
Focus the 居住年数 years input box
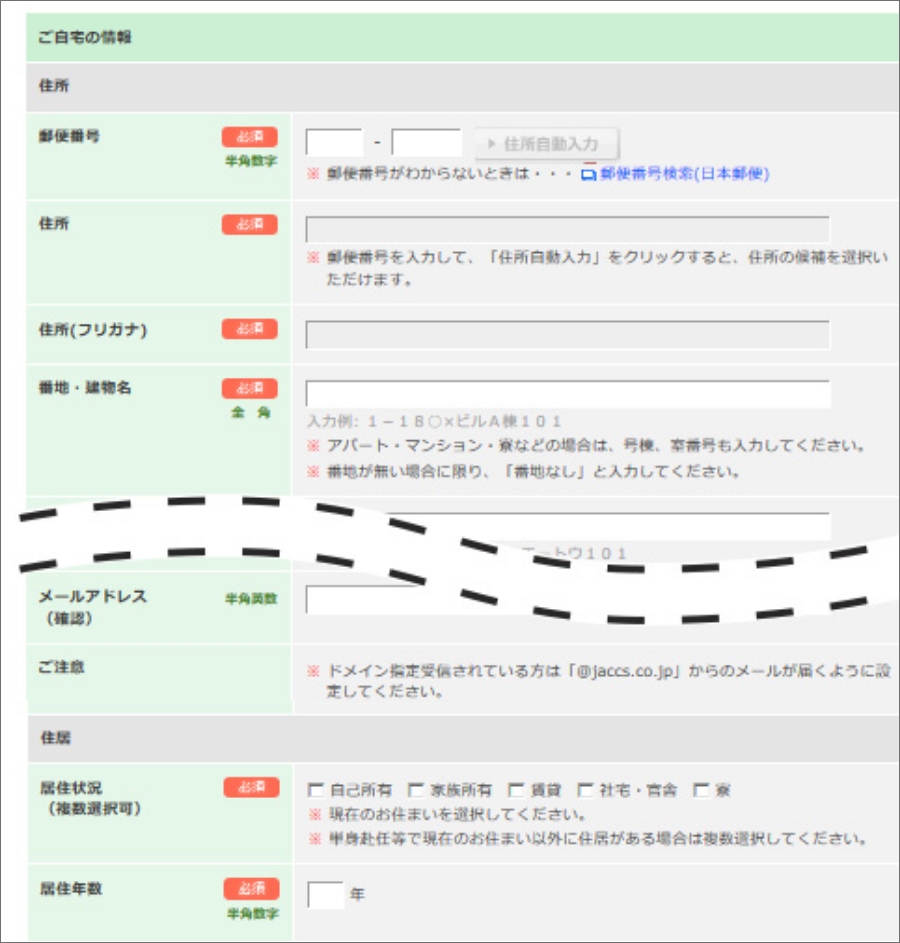point(325,894)
